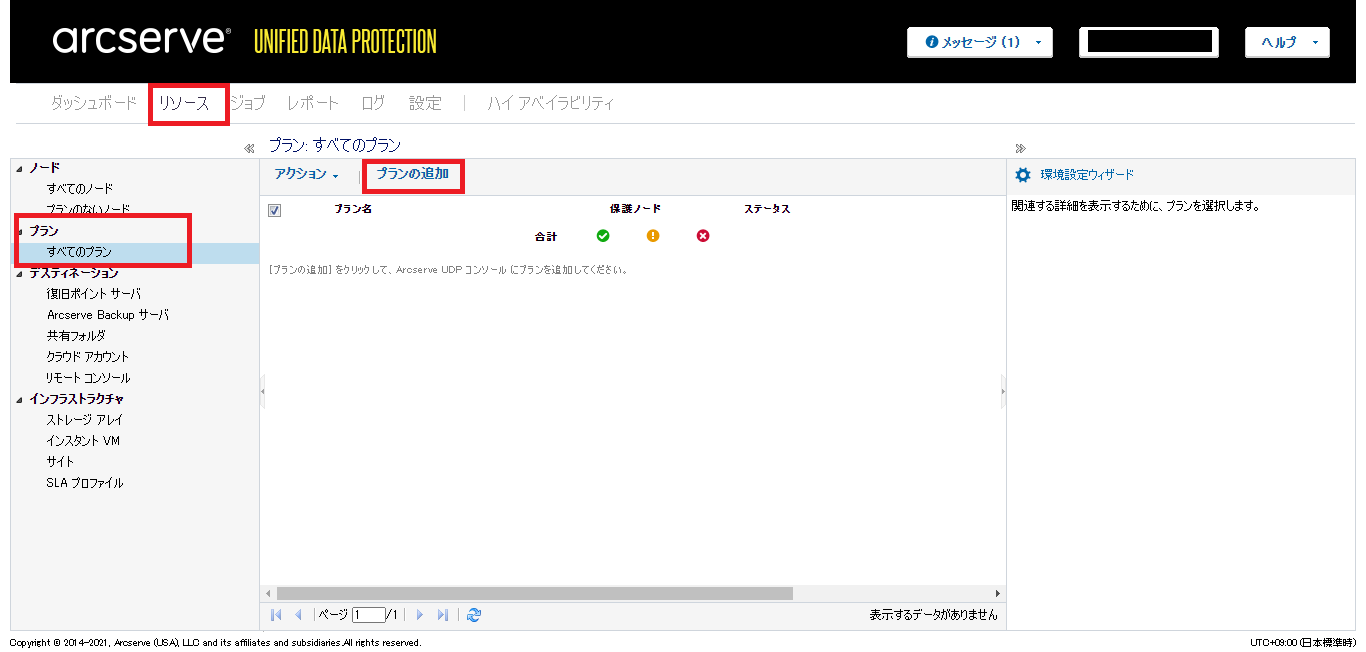Image resolution: width=1366 pixels, height=652 pixels.
Task: Collapse the プラン tree group
Action: (19, 231)
